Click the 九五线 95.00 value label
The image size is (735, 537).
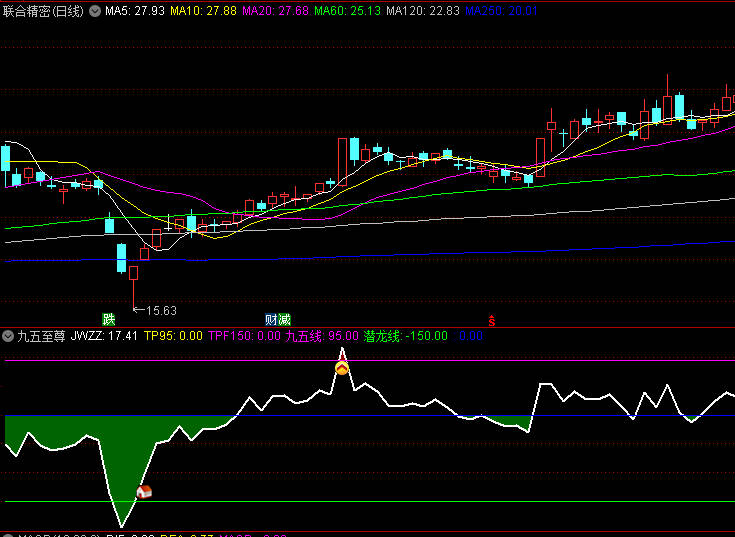[x=321, y=337]
